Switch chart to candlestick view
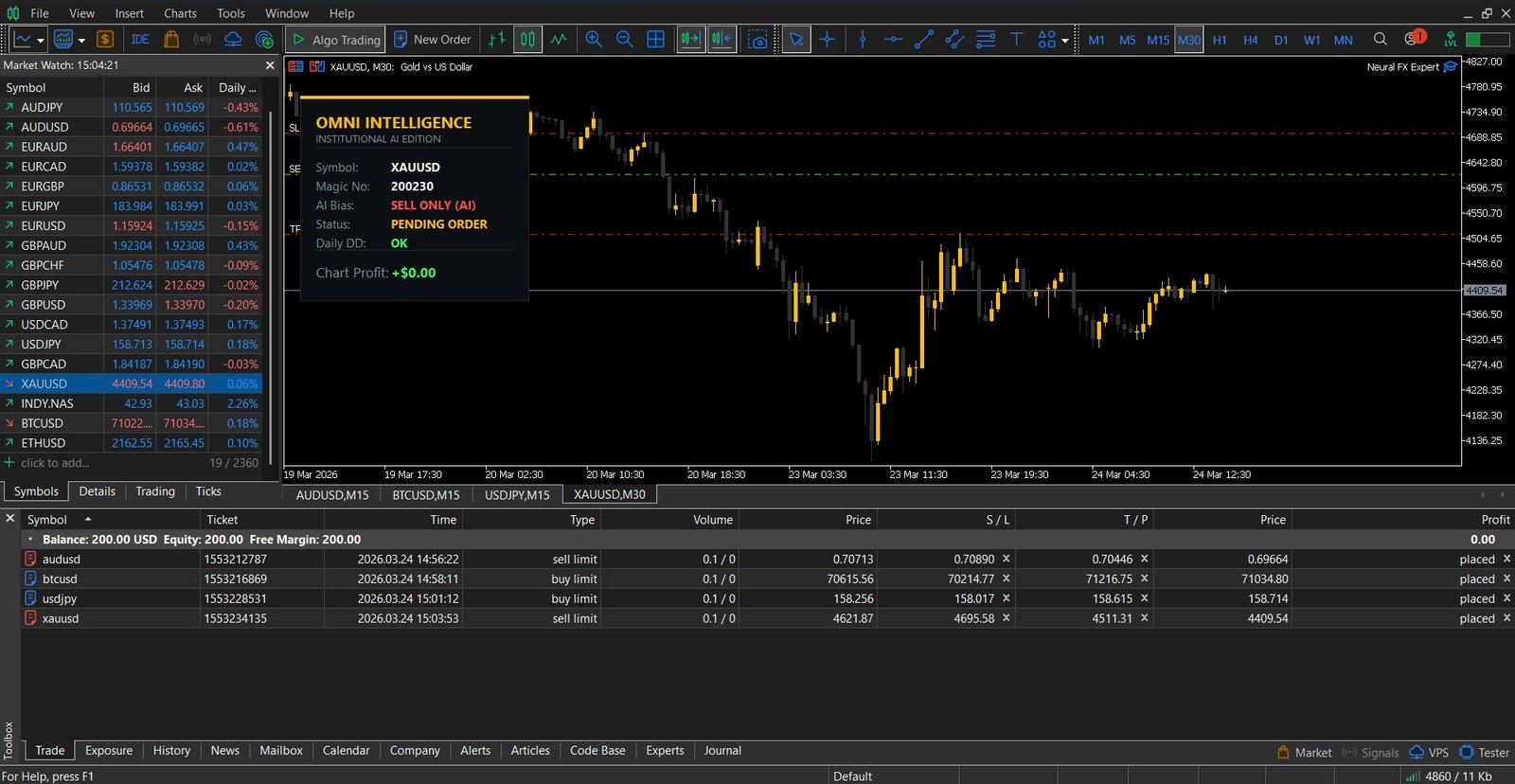Image resolution: width=1515 pixels, height=784 pixels. click(527, 40)
